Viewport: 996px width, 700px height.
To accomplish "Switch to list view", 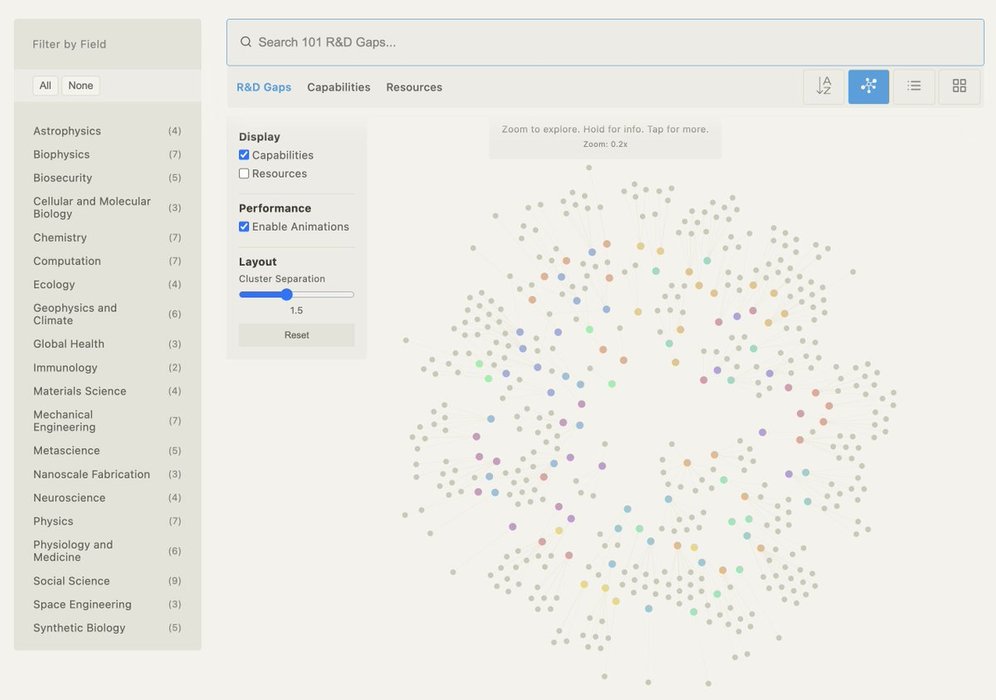I will click(914, 87).
